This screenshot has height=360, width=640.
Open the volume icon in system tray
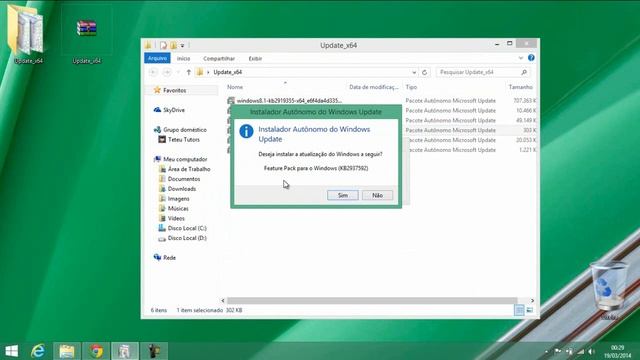point(591,351)
